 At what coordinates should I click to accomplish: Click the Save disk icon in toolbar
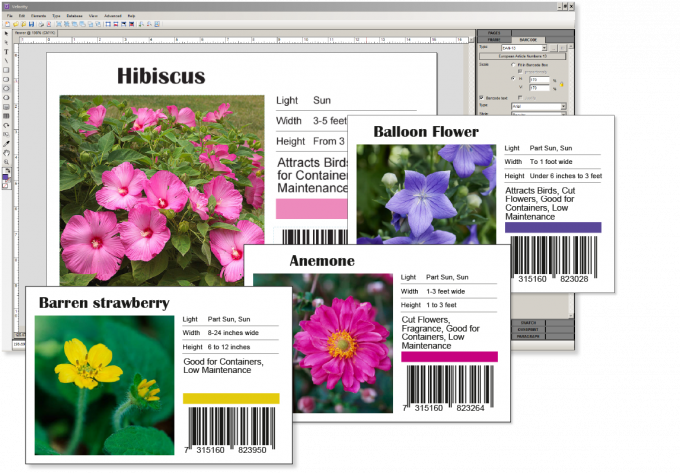click(x=33, y=24)
